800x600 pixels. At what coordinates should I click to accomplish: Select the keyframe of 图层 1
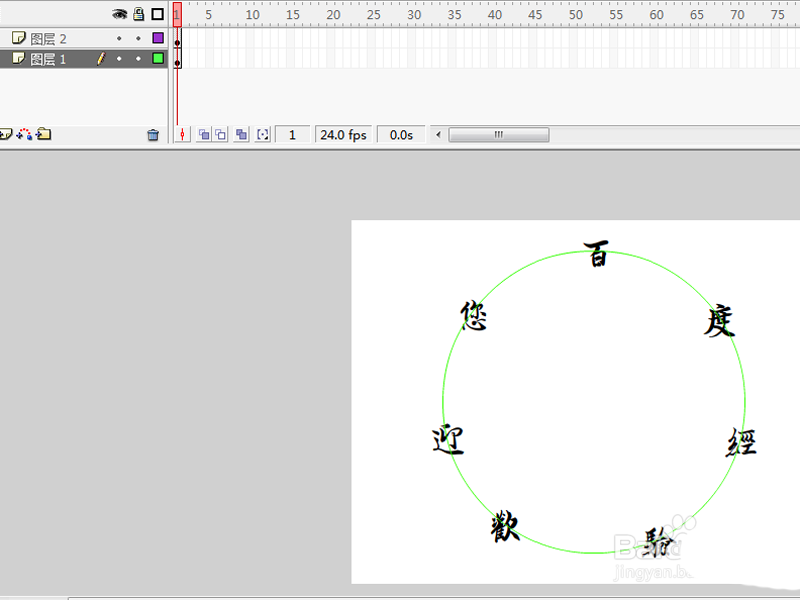coord(178,59)
